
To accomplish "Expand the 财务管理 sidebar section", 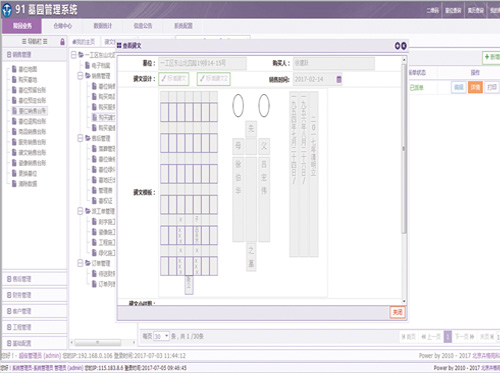I will [34, 295].
